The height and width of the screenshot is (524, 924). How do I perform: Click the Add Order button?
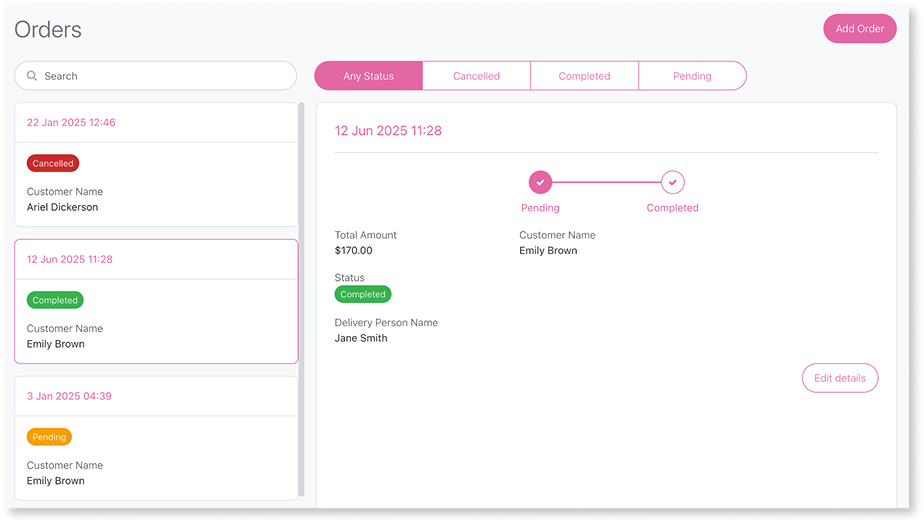pos(859,28)
